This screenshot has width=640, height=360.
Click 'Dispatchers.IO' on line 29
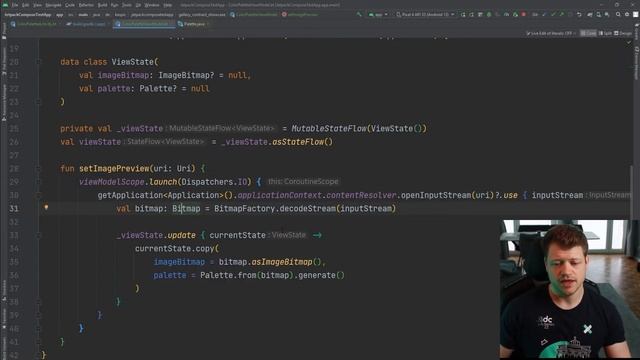[214, 182]
